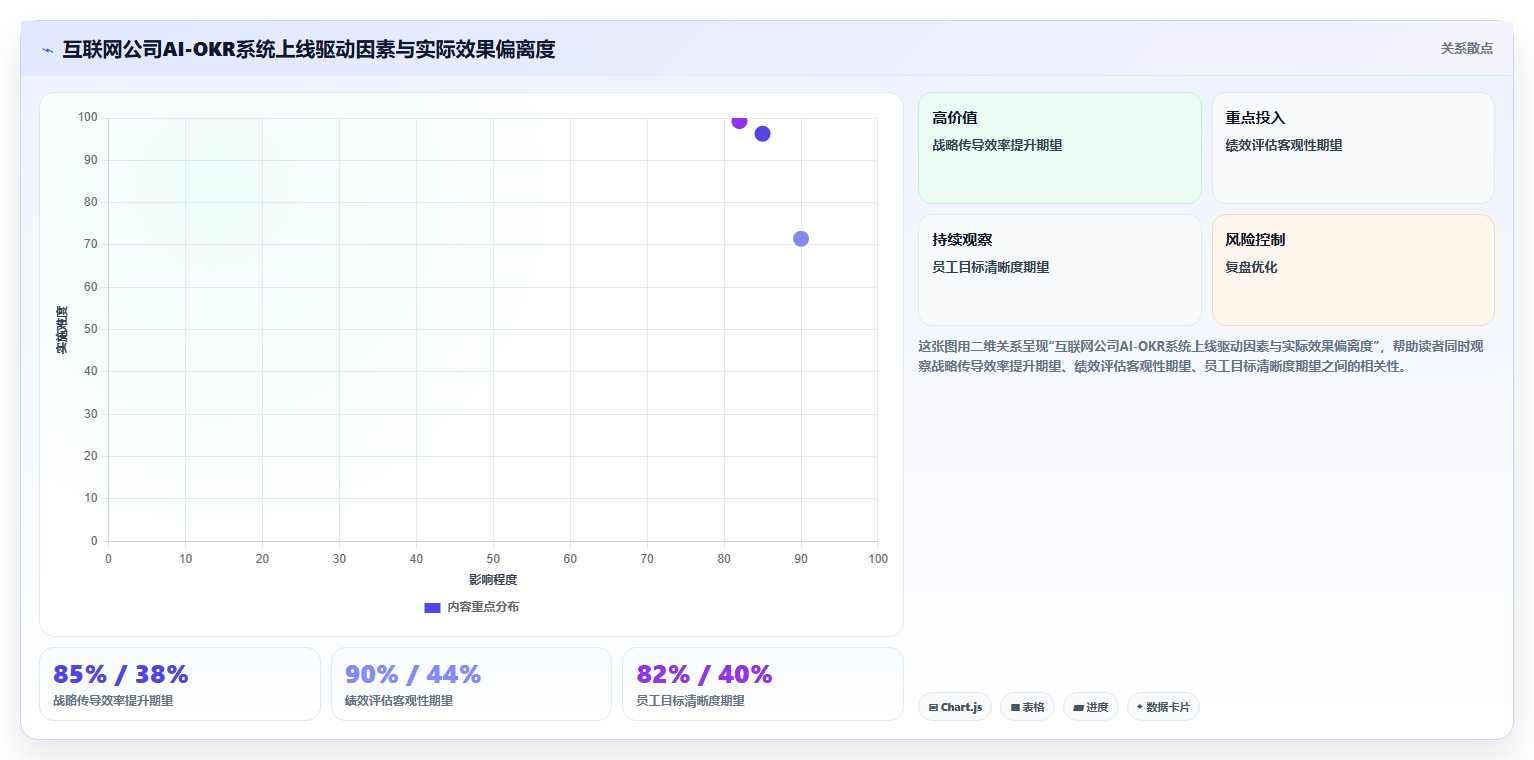Click 绩效评估客观性期望 under 90% card

click(399, 701)
